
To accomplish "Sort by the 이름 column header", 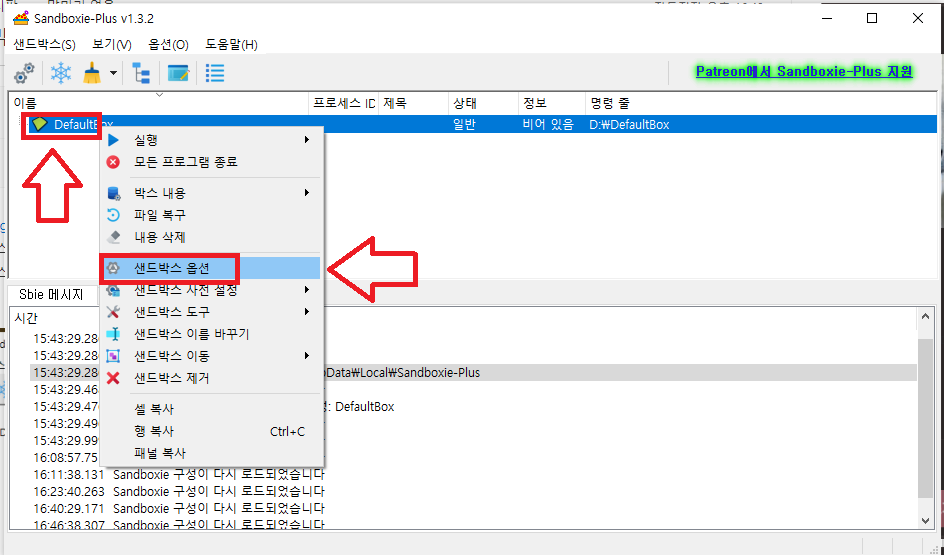I will tap(160, 103).
